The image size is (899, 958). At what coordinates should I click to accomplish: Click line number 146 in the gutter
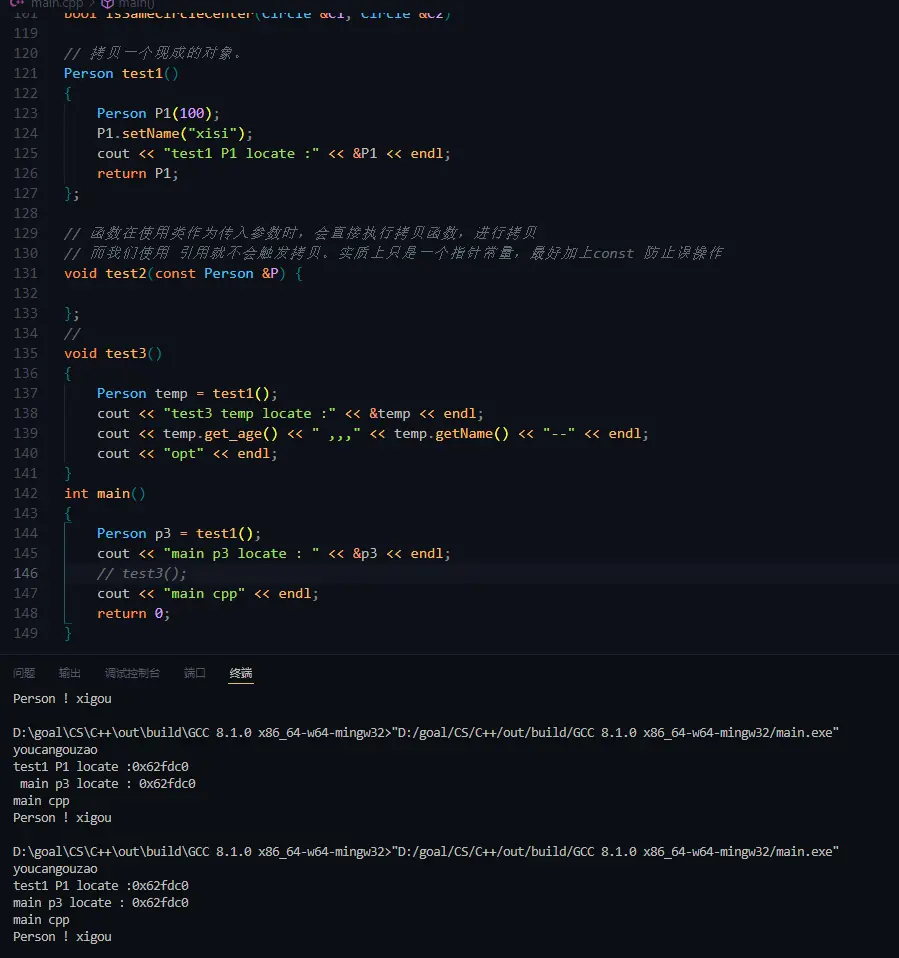pyautogui.click(x=26, y=573)
